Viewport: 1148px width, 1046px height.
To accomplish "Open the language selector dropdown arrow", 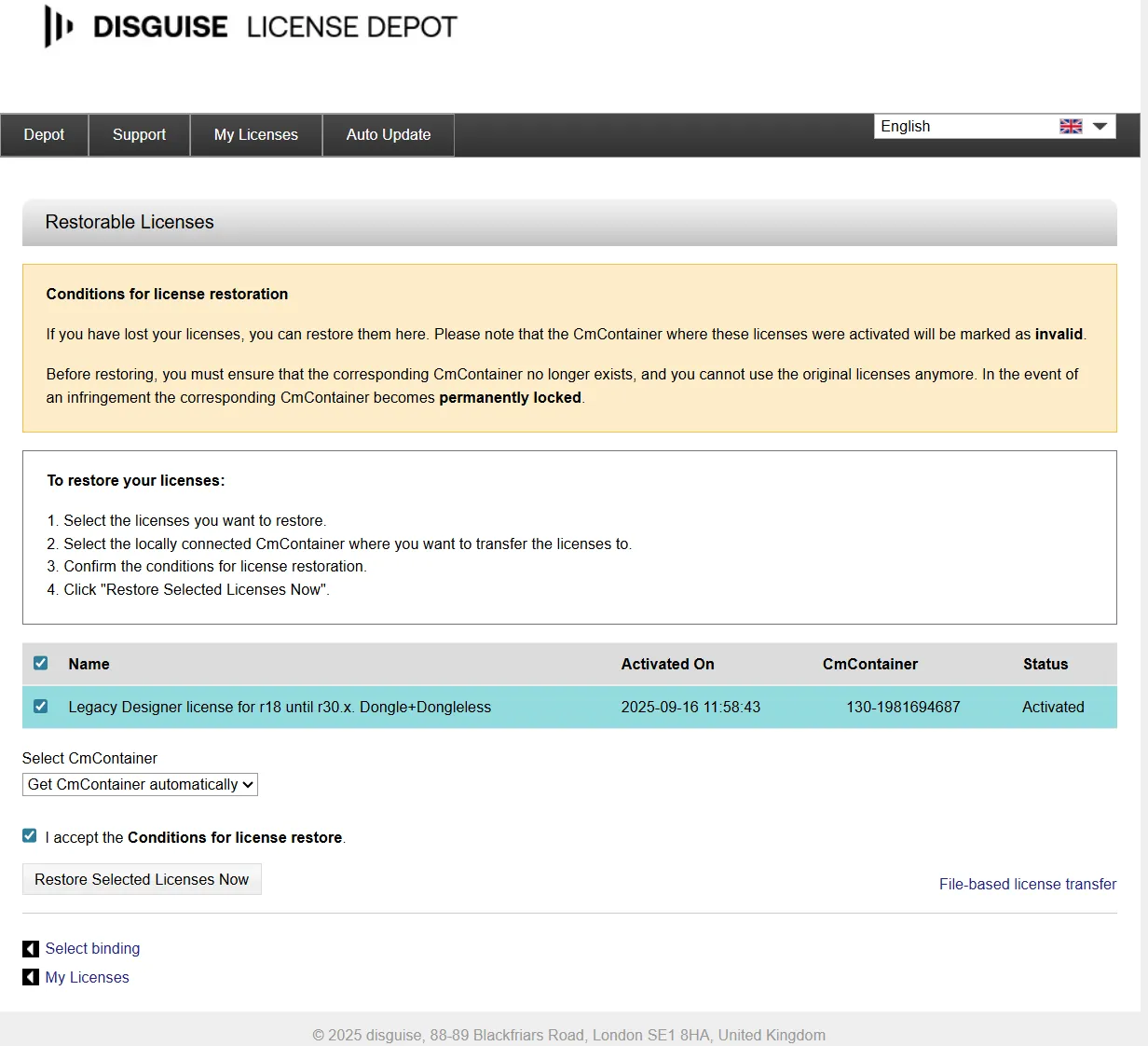I will (1100, 126).
